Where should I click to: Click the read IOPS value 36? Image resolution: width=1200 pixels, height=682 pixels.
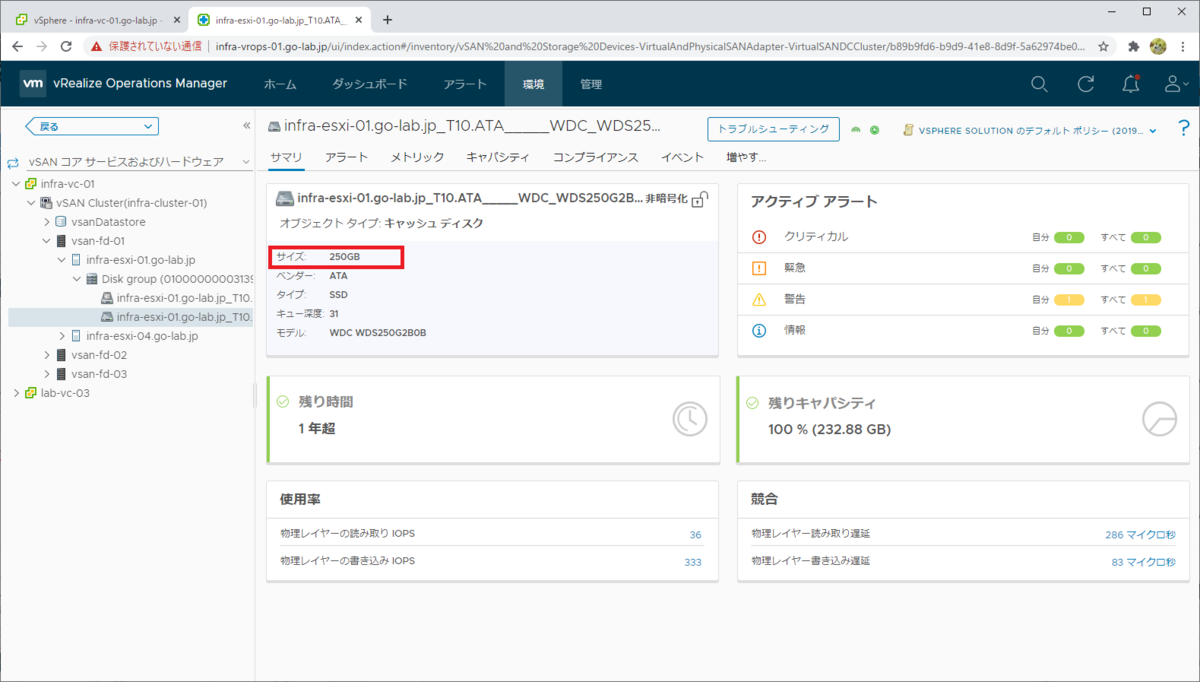695,535
